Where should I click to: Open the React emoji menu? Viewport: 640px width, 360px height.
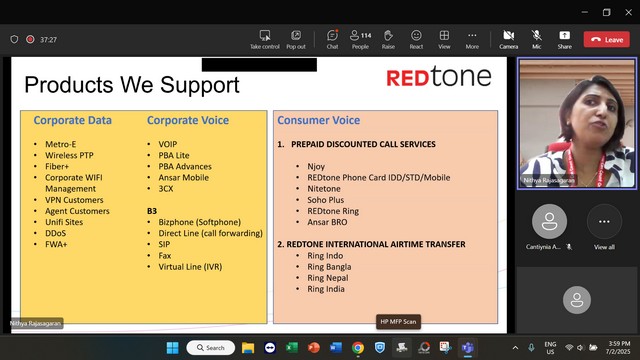(416, 40)
